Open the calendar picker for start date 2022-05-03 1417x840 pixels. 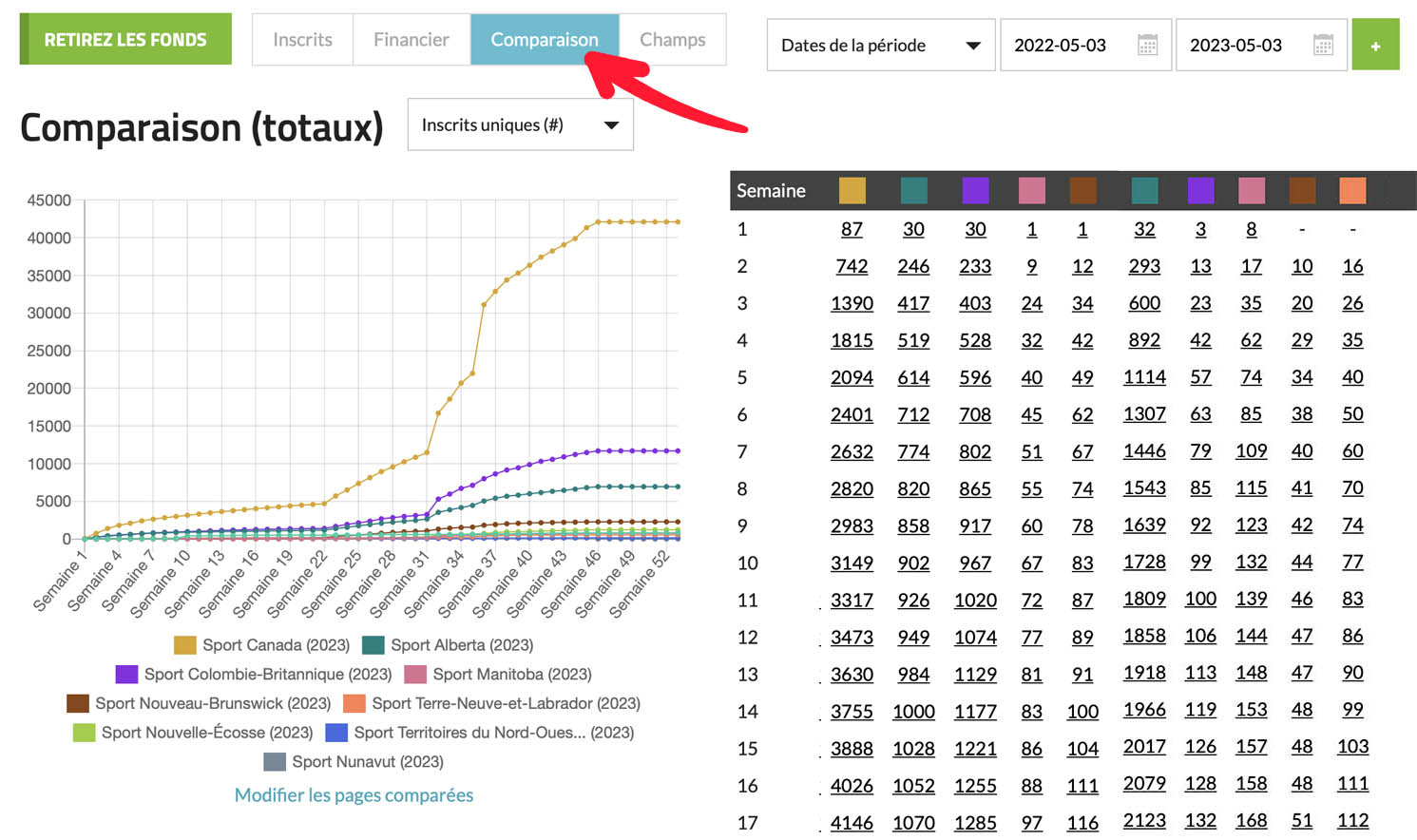tap(1147, 45)
